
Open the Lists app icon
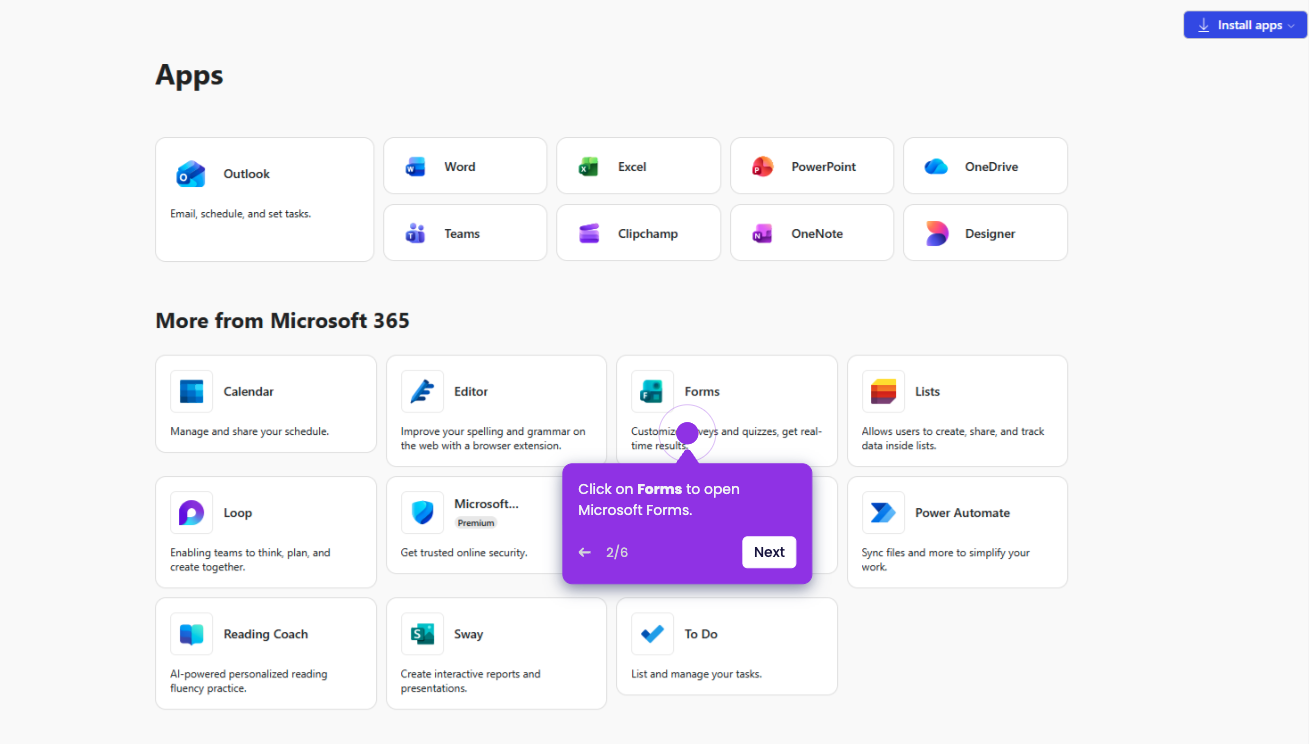coord(883,392)
